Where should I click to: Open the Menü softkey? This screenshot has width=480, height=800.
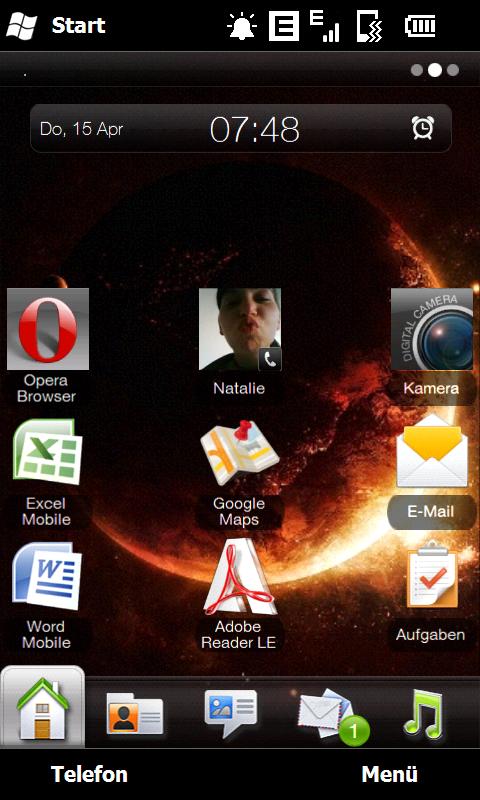(x=390, y=774)
